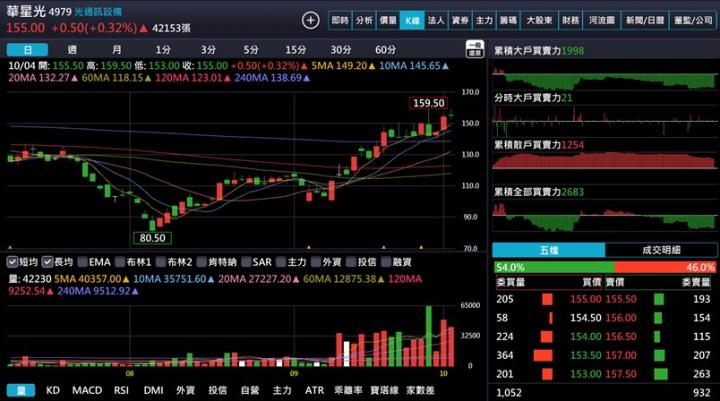Select the 月 monthly period
This screenshot has height=401, width=720.
point(117,50)
